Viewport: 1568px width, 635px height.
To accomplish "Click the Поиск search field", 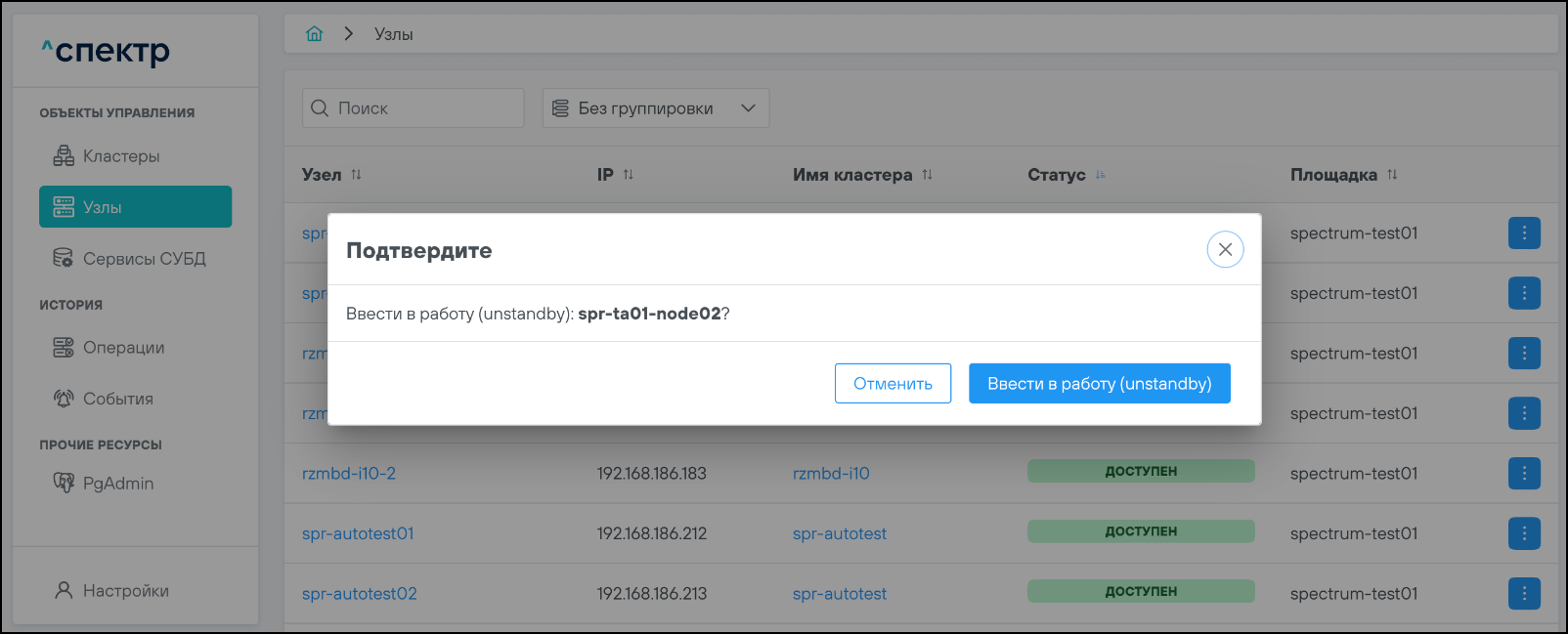I will click(x=425, y=108).
